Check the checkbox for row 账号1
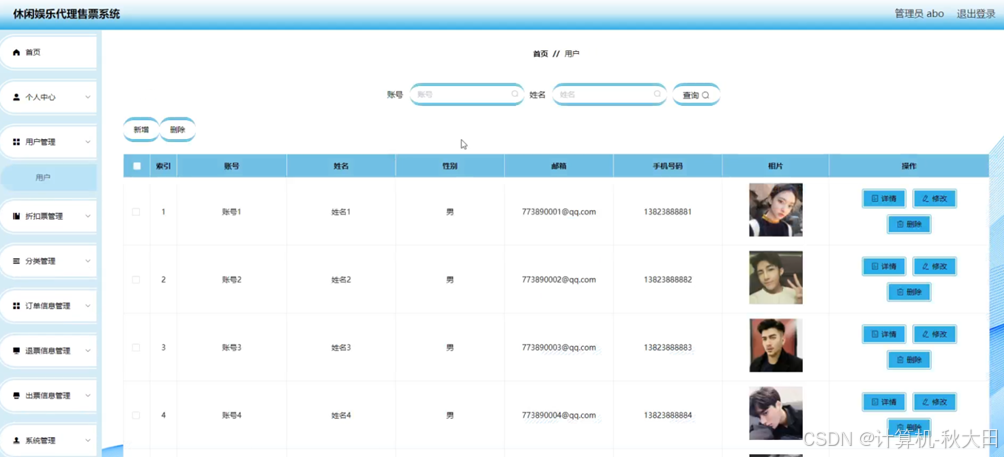 coord(136,212)
